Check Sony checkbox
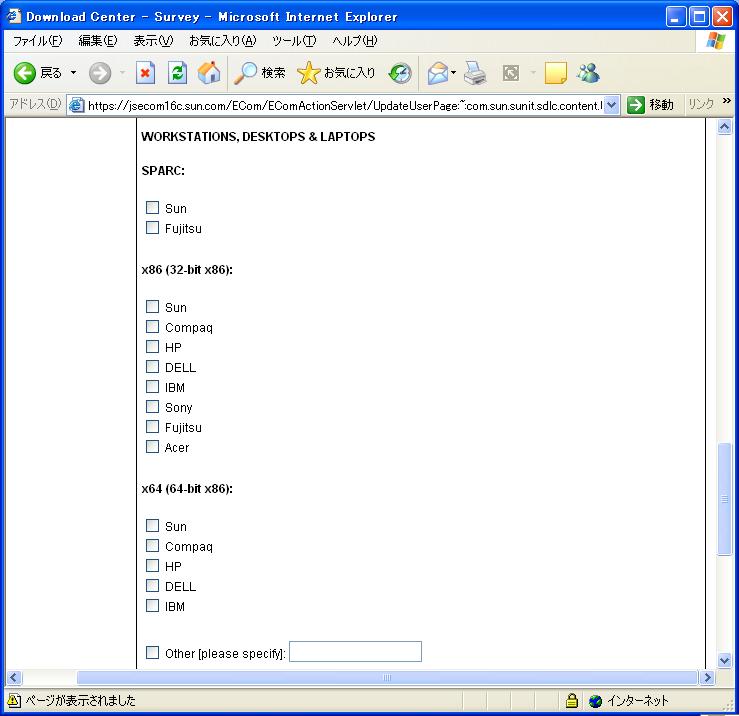 coord(152,406)
